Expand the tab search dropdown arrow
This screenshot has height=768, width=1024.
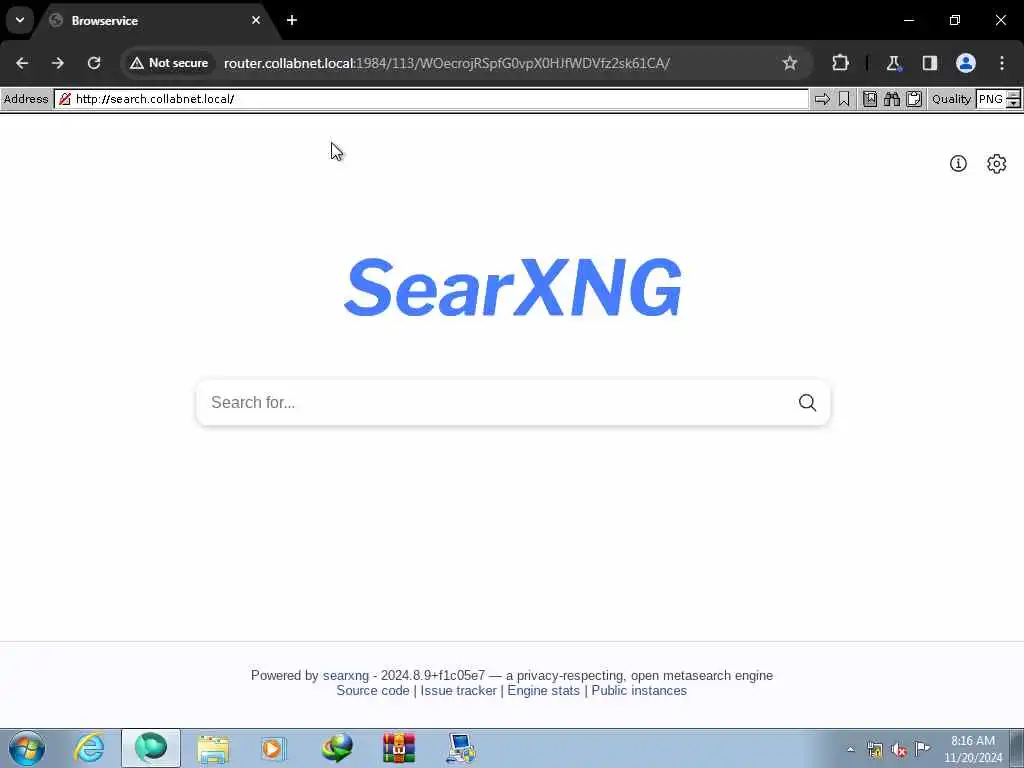[x=20, y=20]
